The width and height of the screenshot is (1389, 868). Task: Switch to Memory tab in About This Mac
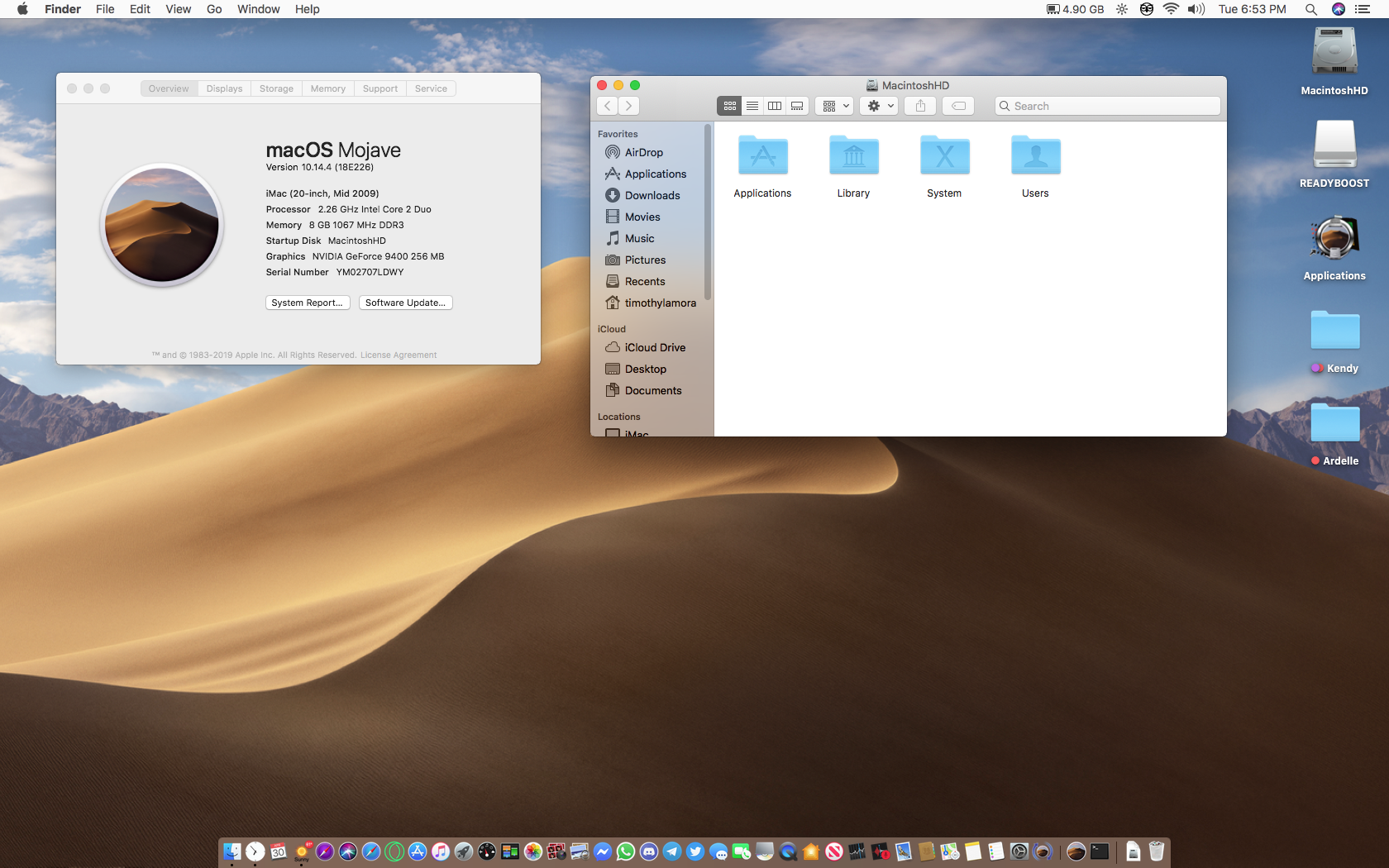(x=328, y=88)
